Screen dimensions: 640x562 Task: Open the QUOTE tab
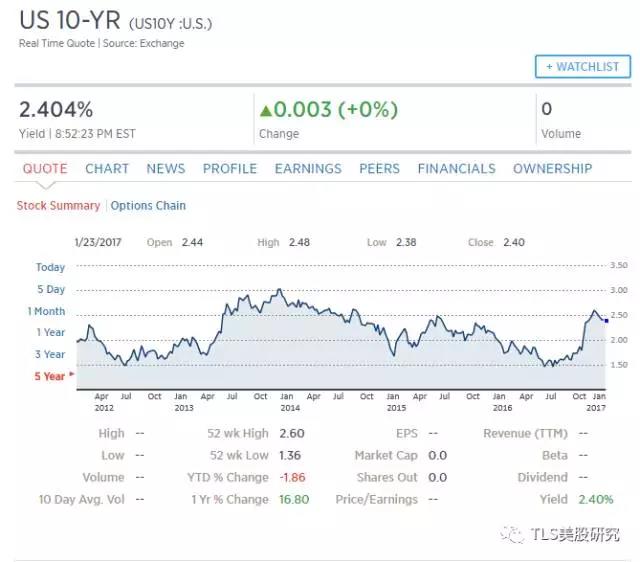(45, 169)
